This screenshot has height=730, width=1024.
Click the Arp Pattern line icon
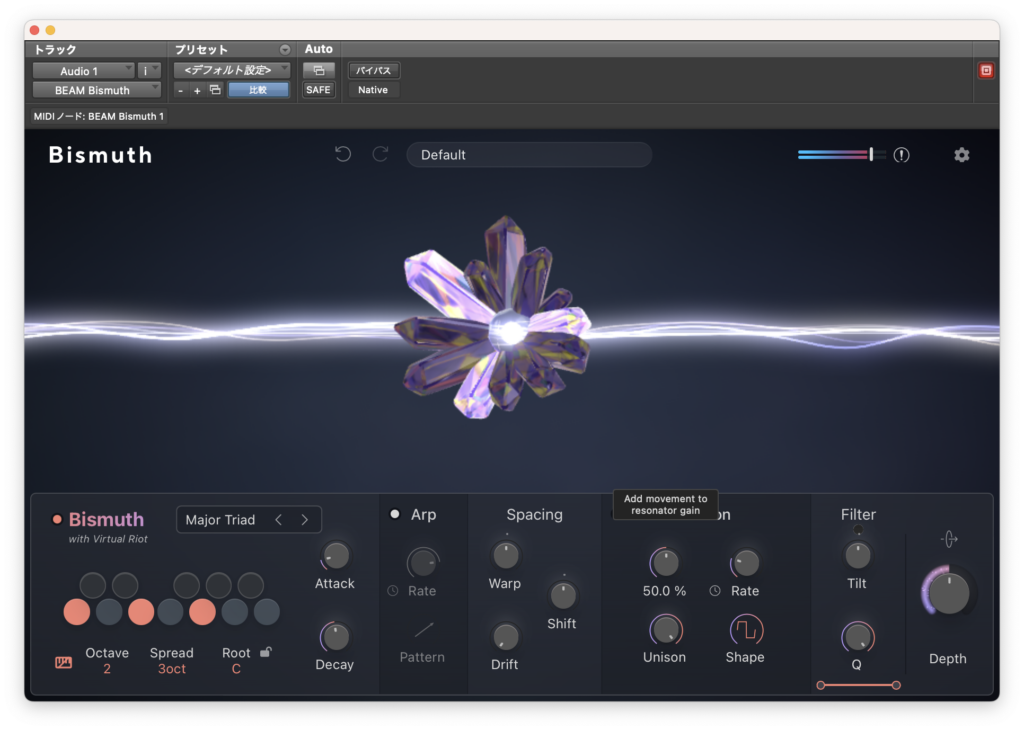click(423, 630)
